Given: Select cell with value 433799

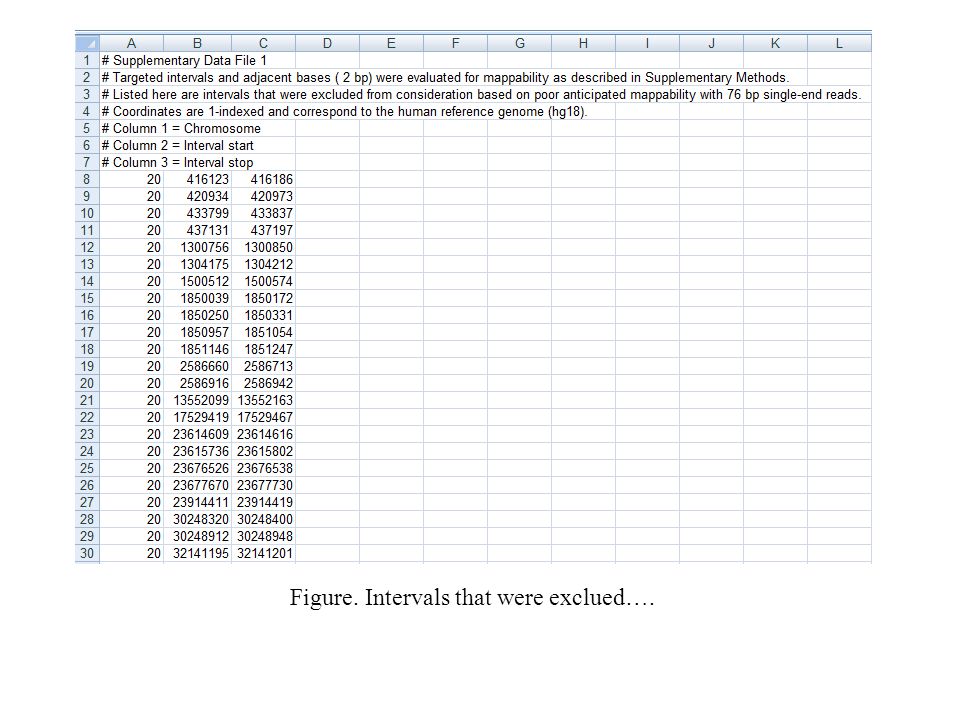Looking at the screenshot, I should [x=197, y=213].
